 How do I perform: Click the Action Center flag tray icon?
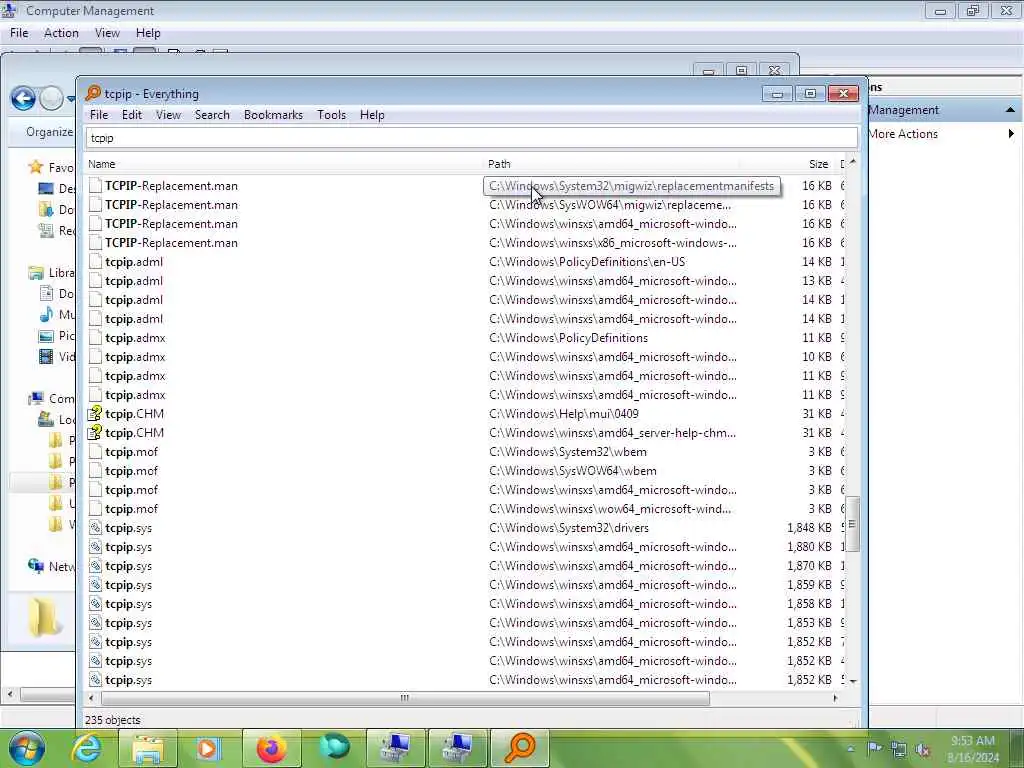coord(875,749)
